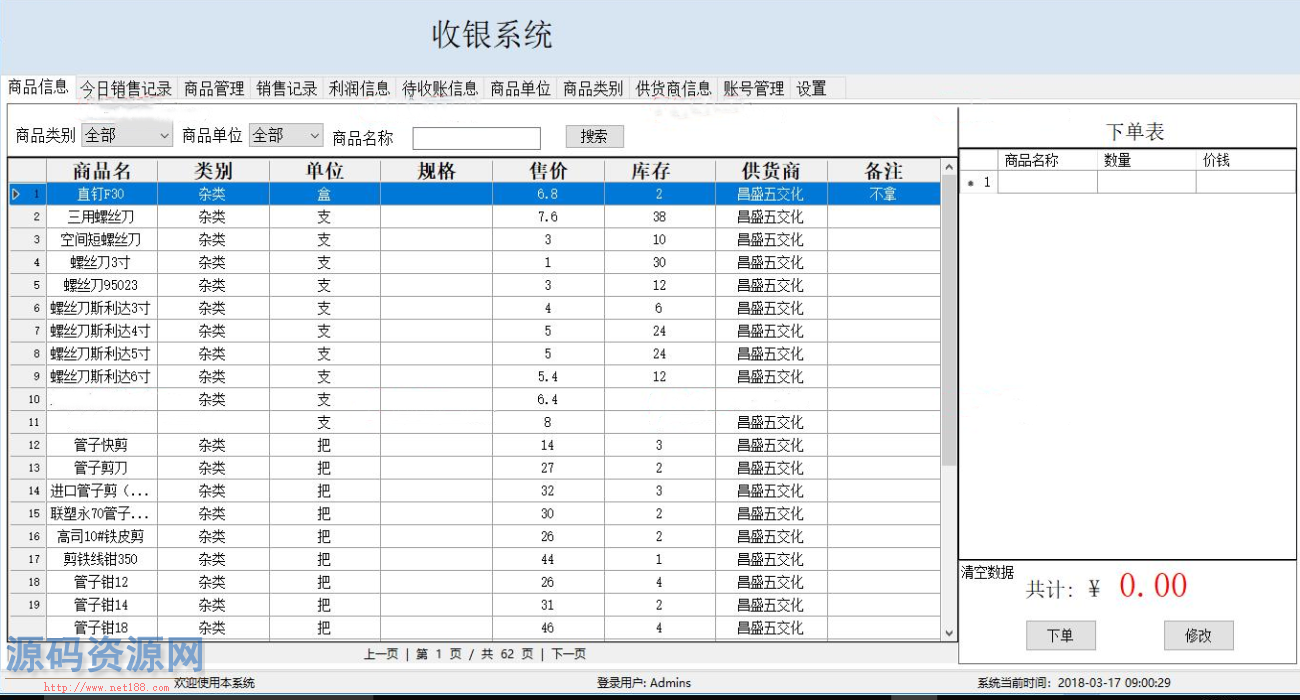Viewport: 1300px width, 700px height.
Task: Sort by the 商品名 column header
Action: pos(102,171)
